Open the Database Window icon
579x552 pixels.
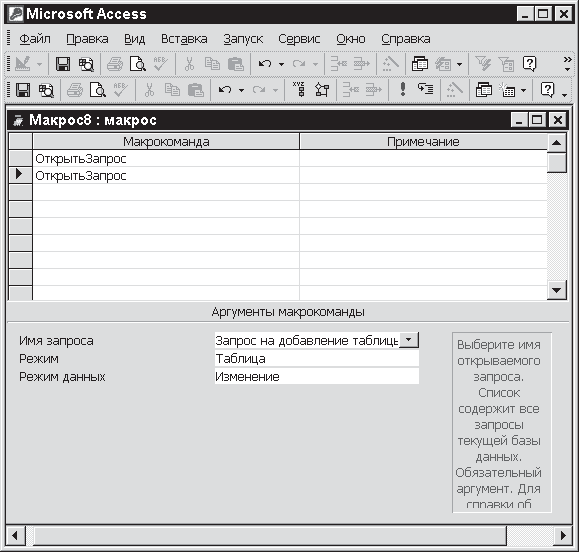484,90
